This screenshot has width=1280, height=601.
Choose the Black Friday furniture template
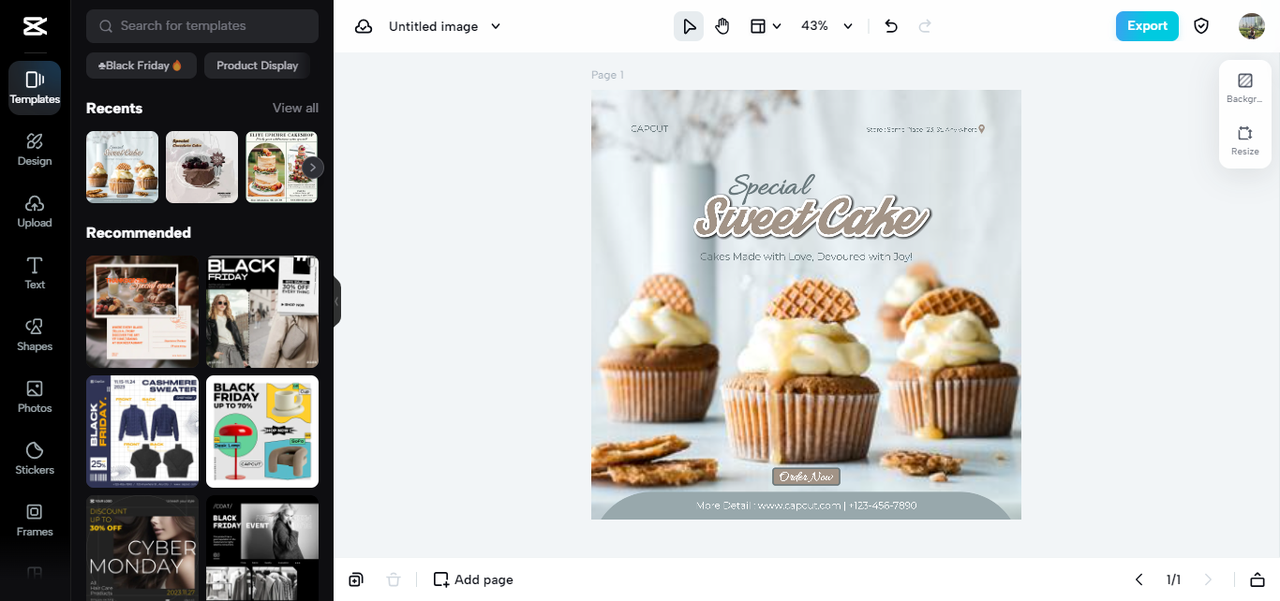(x=262, y=431)
